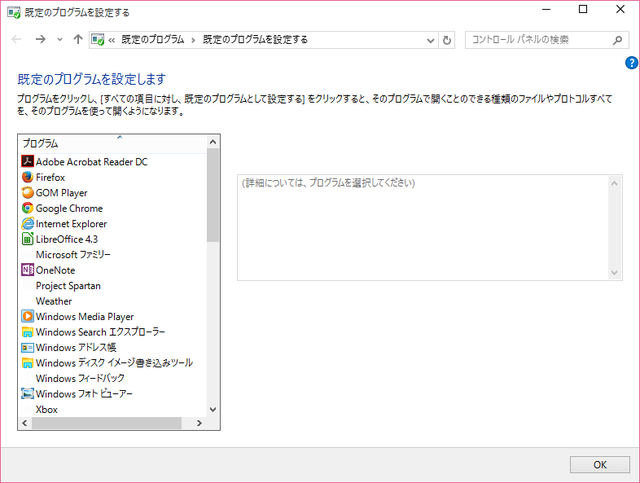This screenshot has height=483, width=640.
Task: Minimize the window
Action: [x=546, y=9]
